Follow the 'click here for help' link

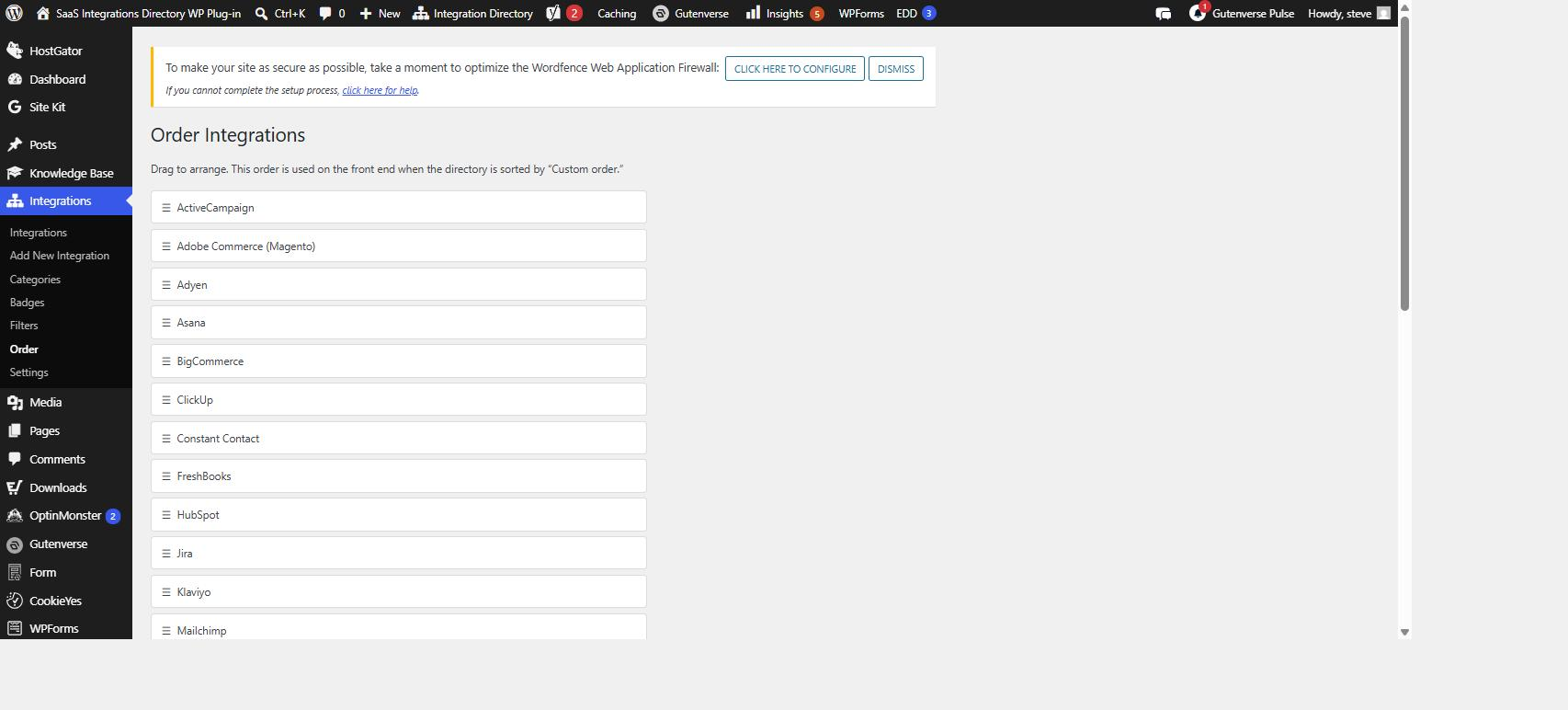pyautogui.click(x=380, y=90)
